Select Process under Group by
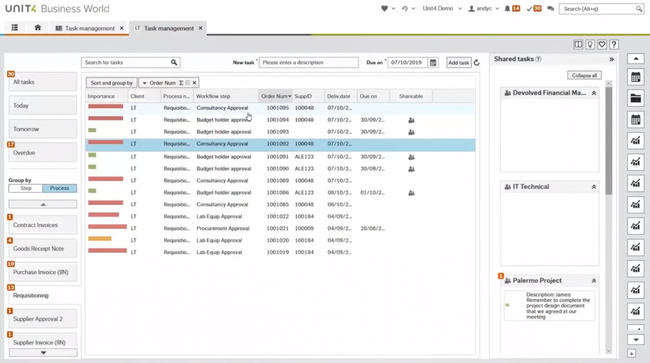The height and width of the screenshot is (363, 650). (60, 188)
